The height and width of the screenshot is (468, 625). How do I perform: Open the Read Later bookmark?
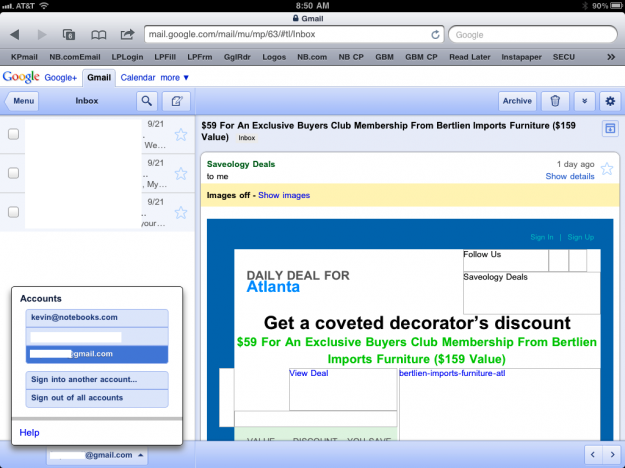[470, 57]
